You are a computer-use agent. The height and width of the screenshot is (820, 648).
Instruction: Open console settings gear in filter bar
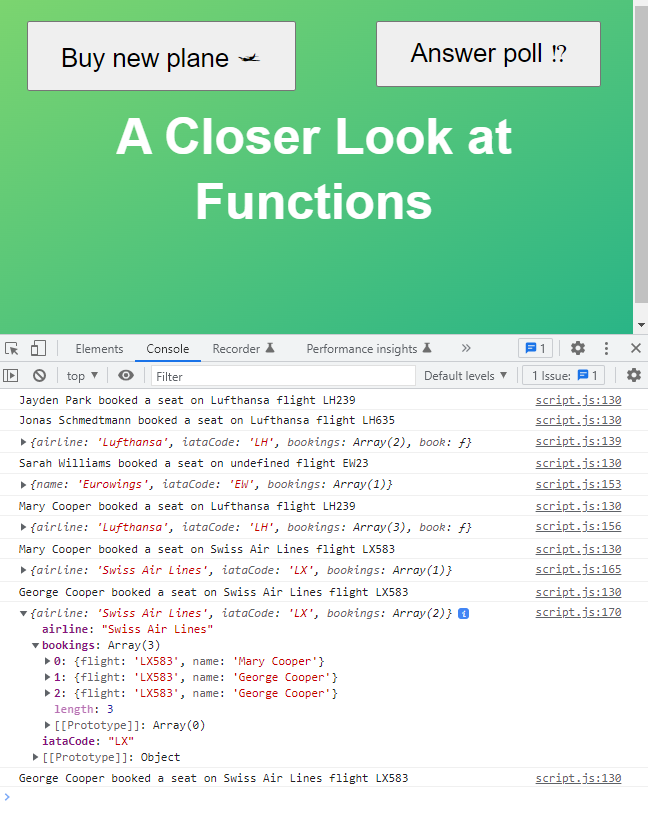pos(633,375)
